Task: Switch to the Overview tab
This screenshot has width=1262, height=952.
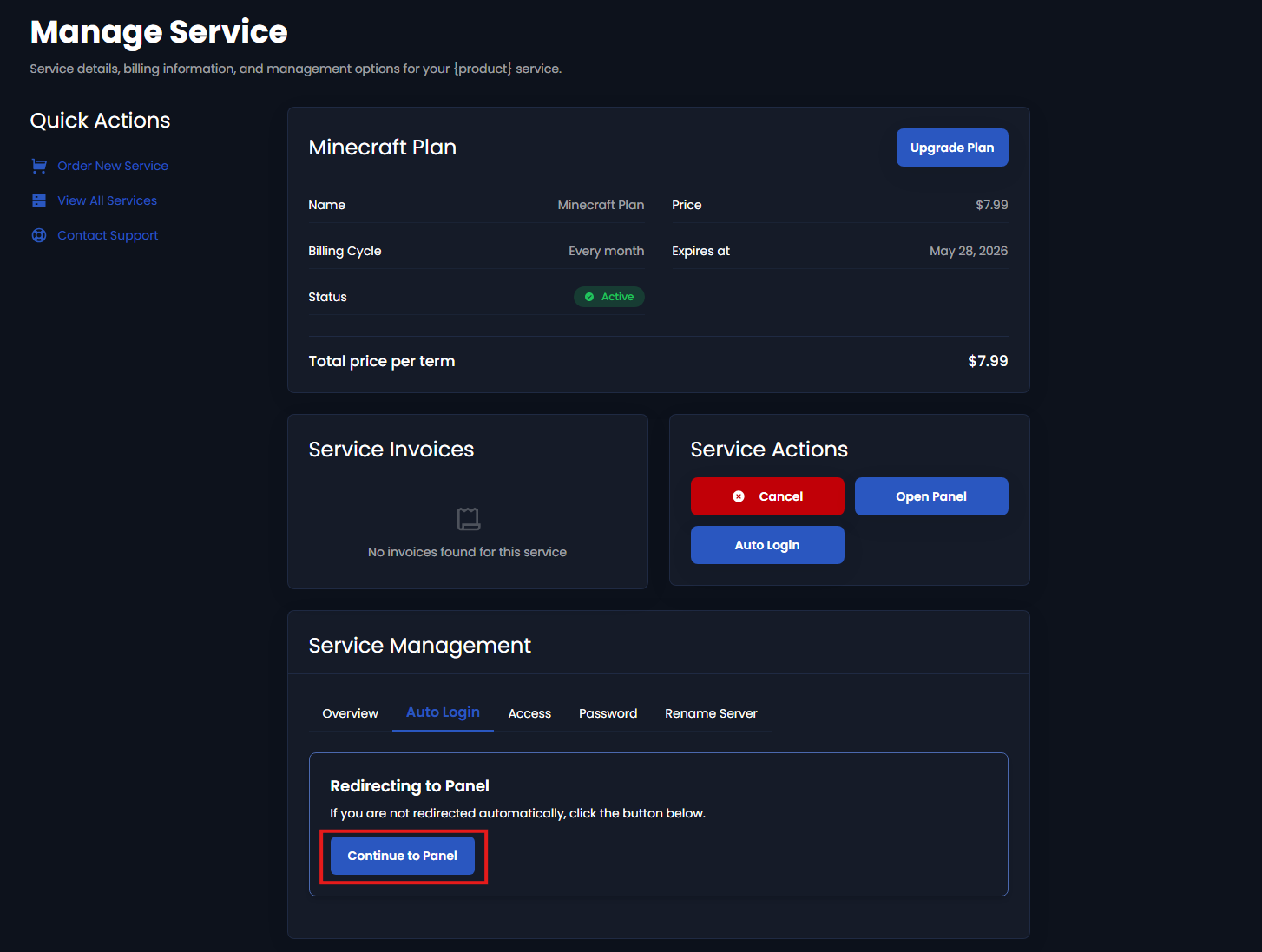Action: pyautogui.click(x=351, y=713)
